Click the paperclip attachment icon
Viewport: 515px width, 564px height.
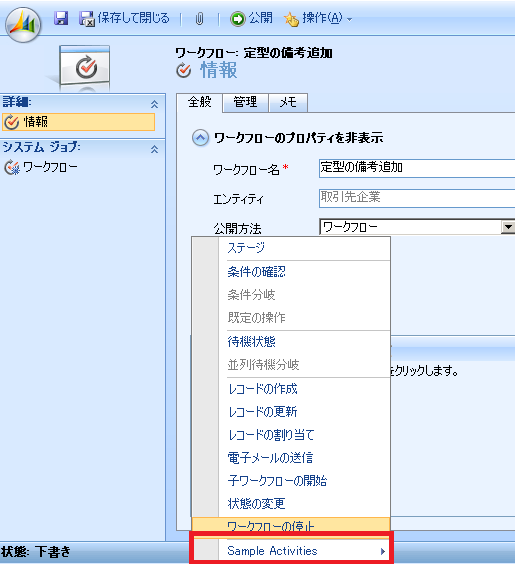pyautogui.click(x=199, y=19)
